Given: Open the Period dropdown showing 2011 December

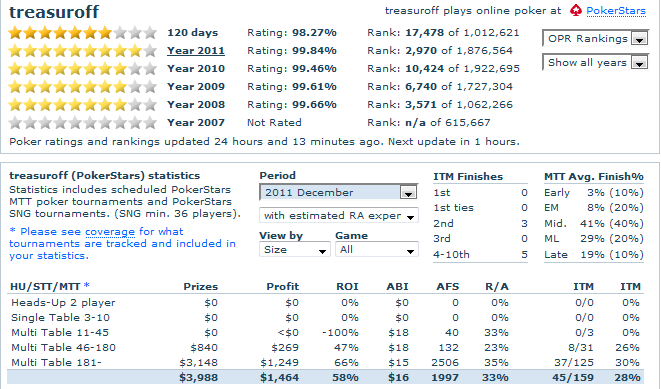Looking at the screenshot, I should [x=339, y=193].
